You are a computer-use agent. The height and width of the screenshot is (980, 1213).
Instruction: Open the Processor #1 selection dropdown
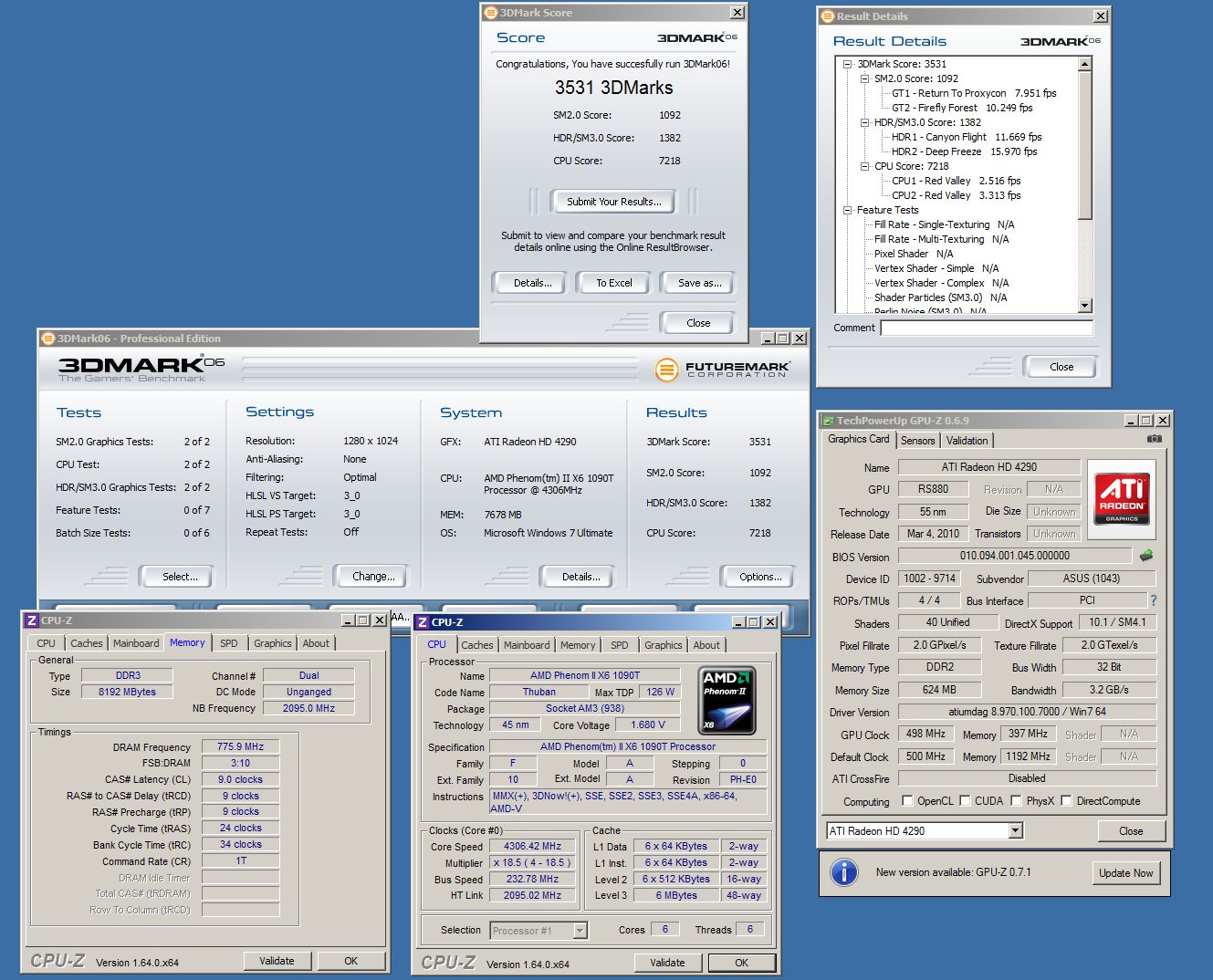pyautogui.click(x=580, y=931)
